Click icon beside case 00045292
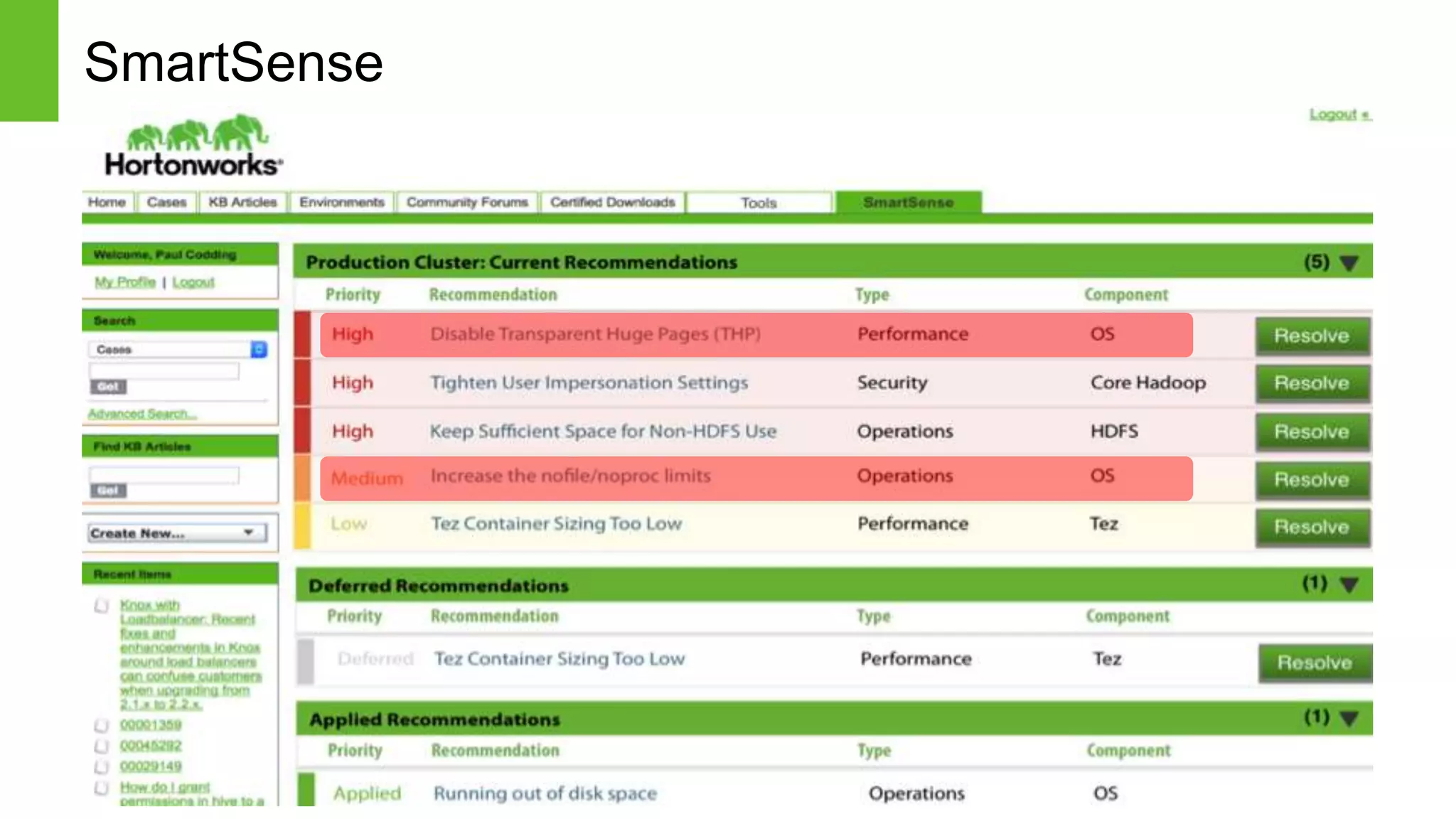This screenshot has height=819, width=1456. pyautogui.click(x=102, y=746)
